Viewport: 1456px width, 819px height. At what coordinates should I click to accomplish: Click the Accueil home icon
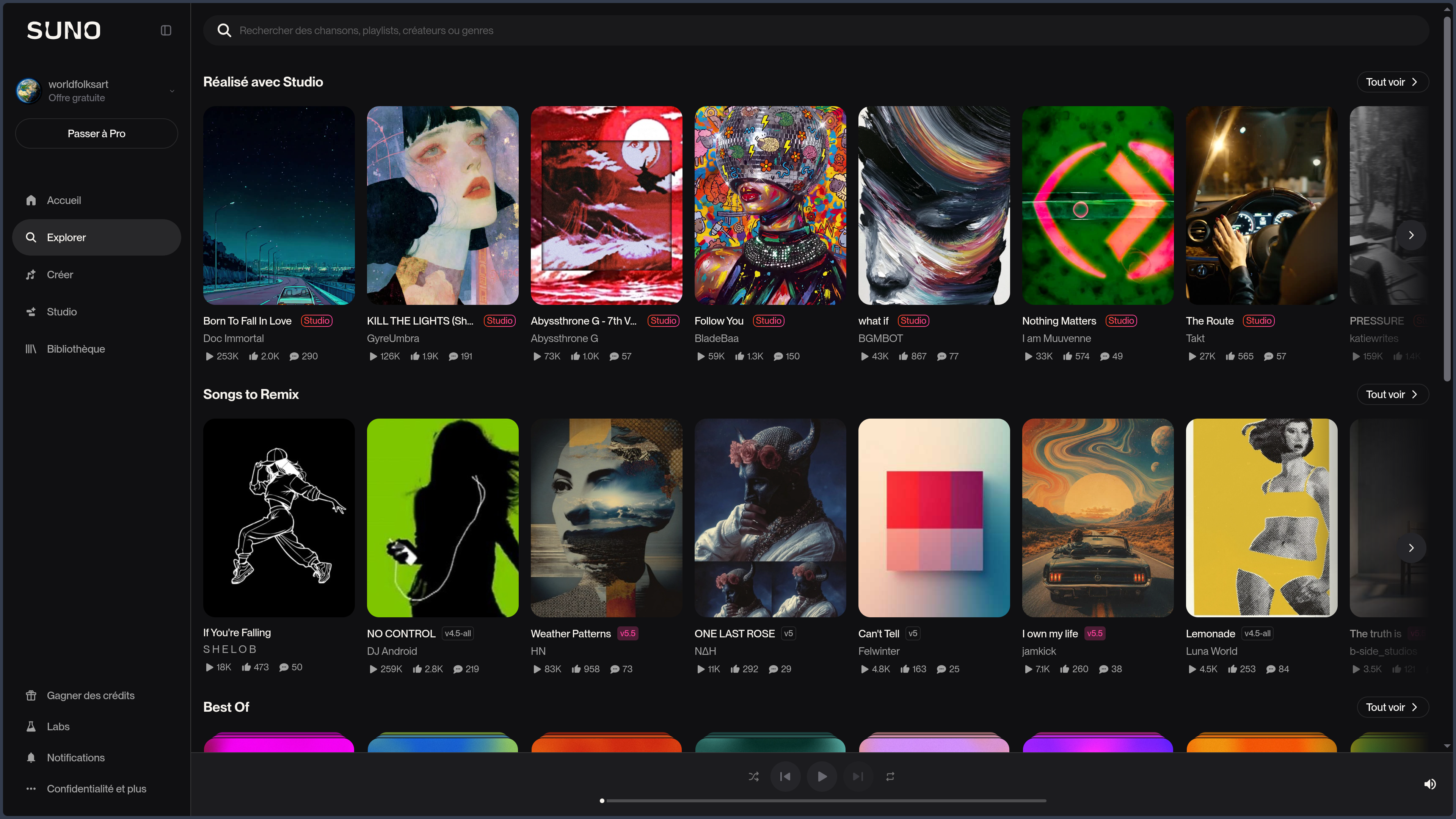click(x=31, y=200)
